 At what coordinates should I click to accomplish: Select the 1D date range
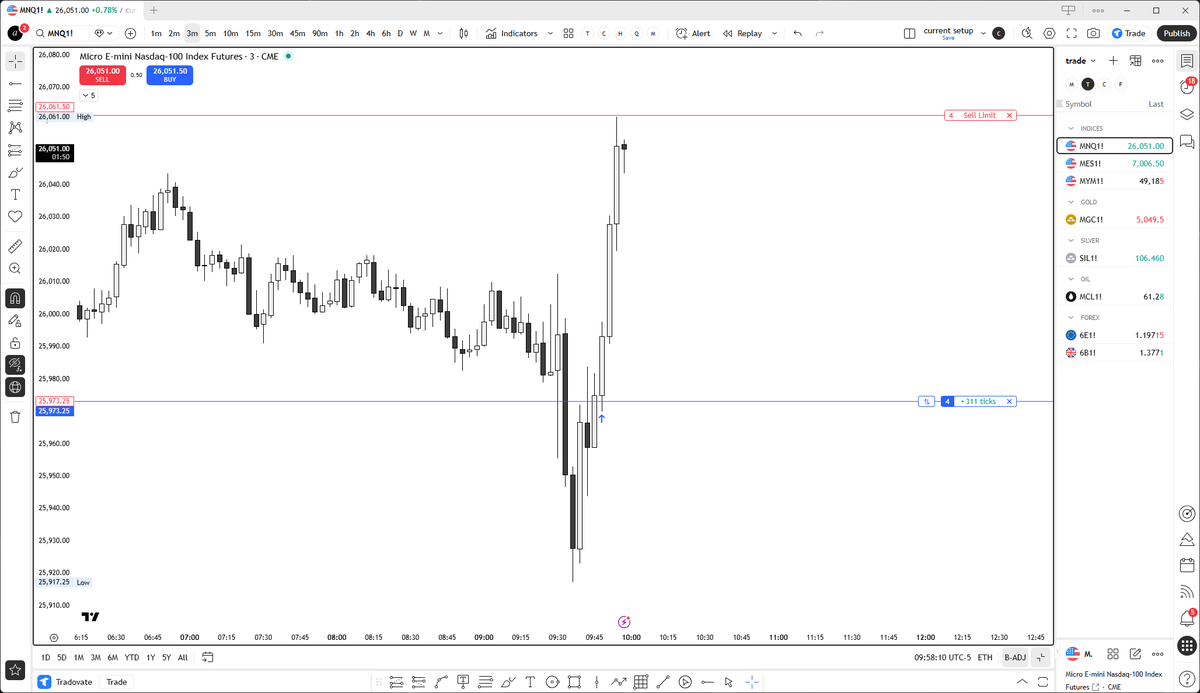(46, 657)
